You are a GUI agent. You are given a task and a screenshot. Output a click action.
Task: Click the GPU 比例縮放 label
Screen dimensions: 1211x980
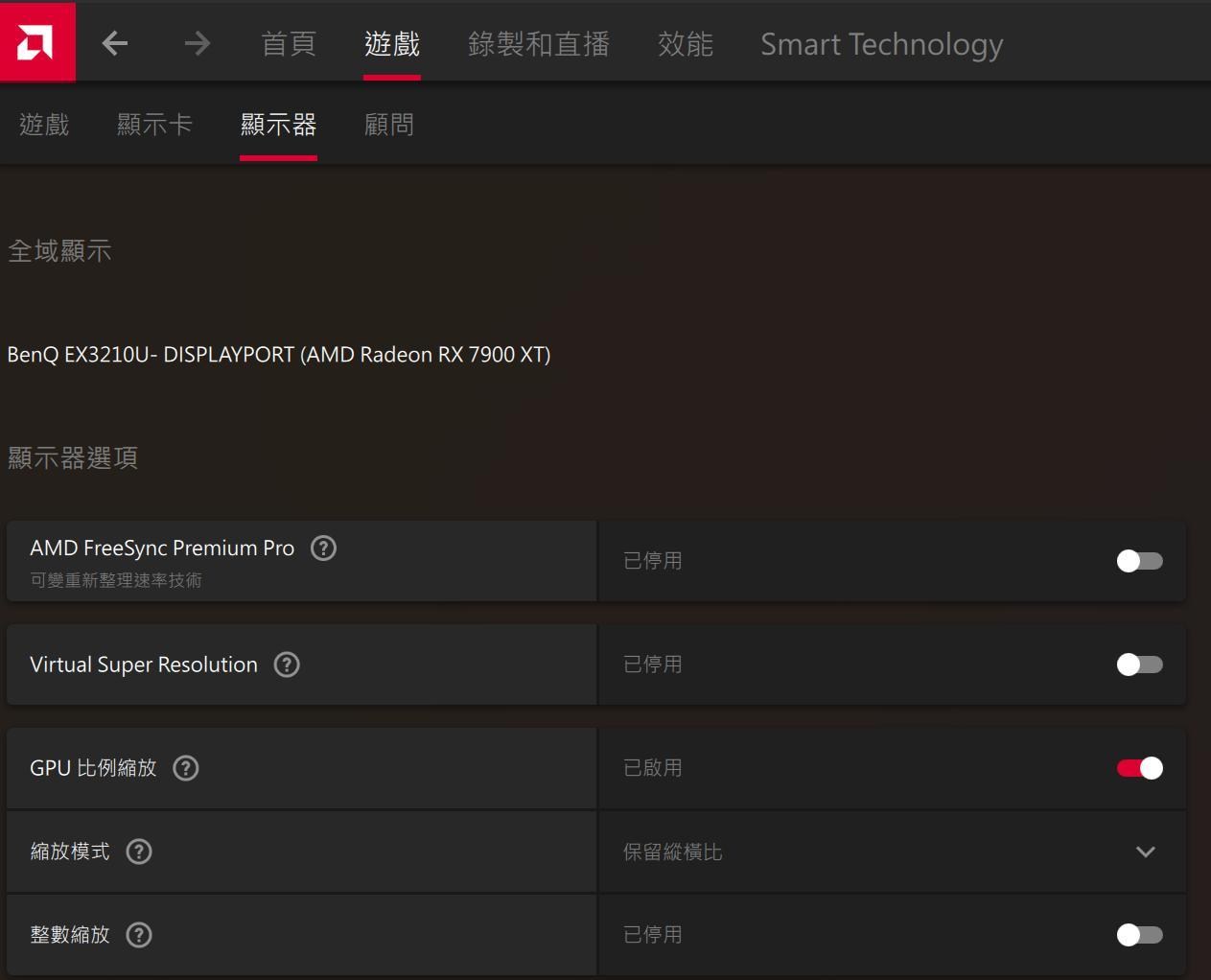[93, 768]
